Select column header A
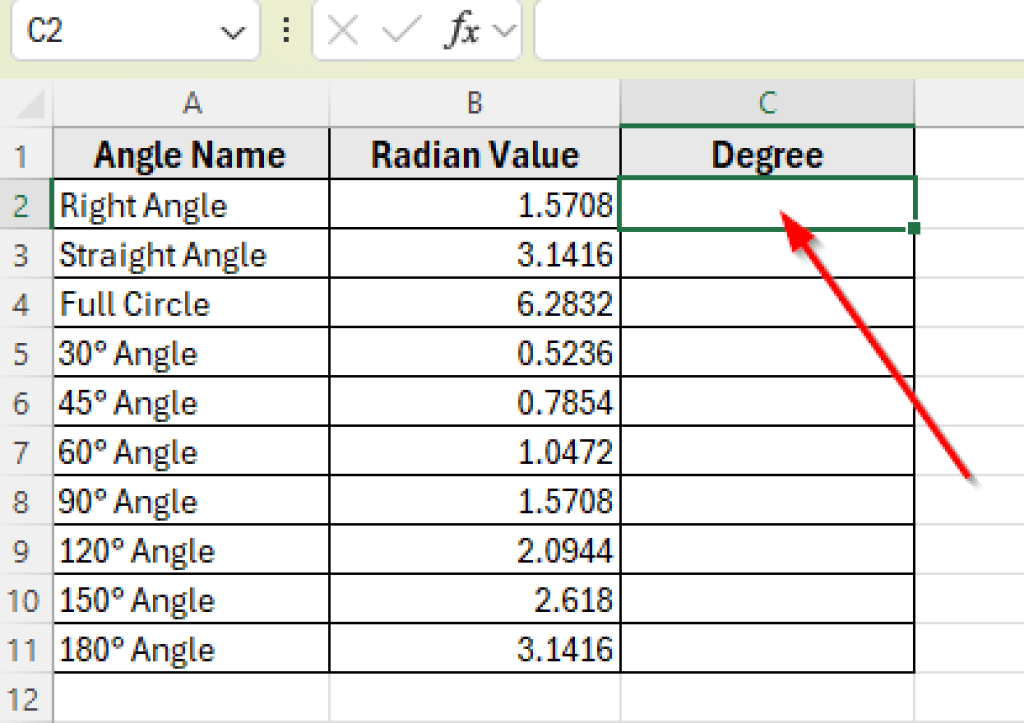The width and height of the screenshot is (1024, 723). coord(191,102)
